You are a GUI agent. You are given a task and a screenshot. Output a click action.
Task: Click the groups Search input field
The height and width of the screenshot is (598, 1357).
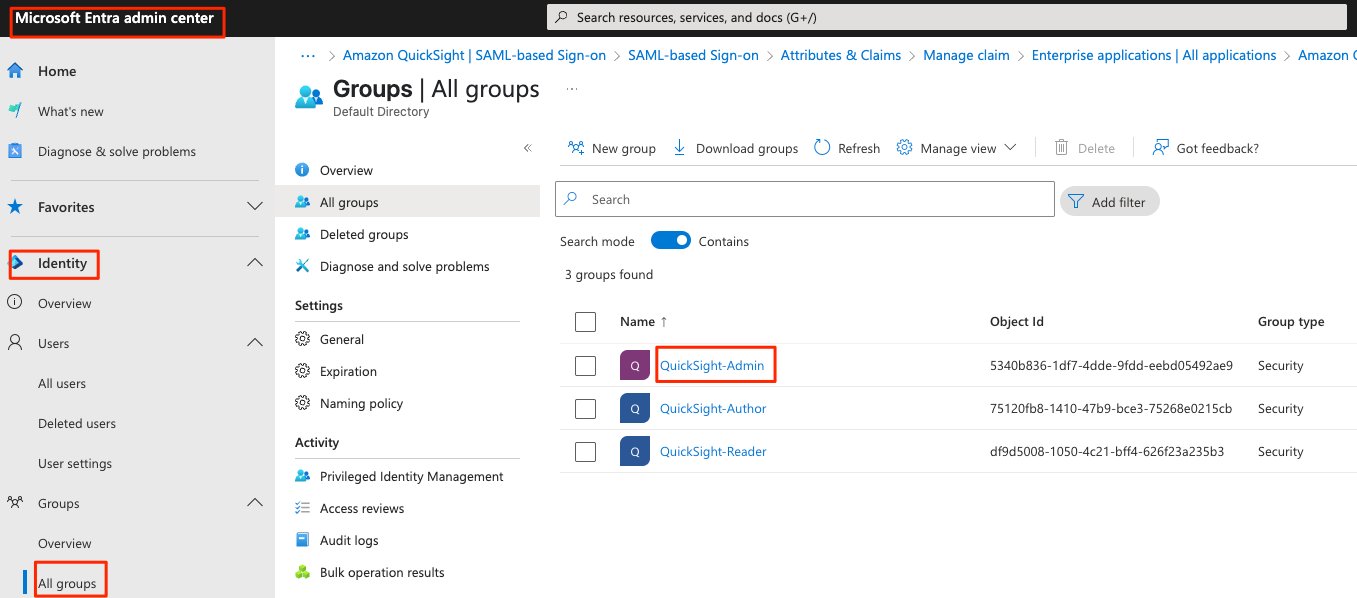click(x=805, y=199)
